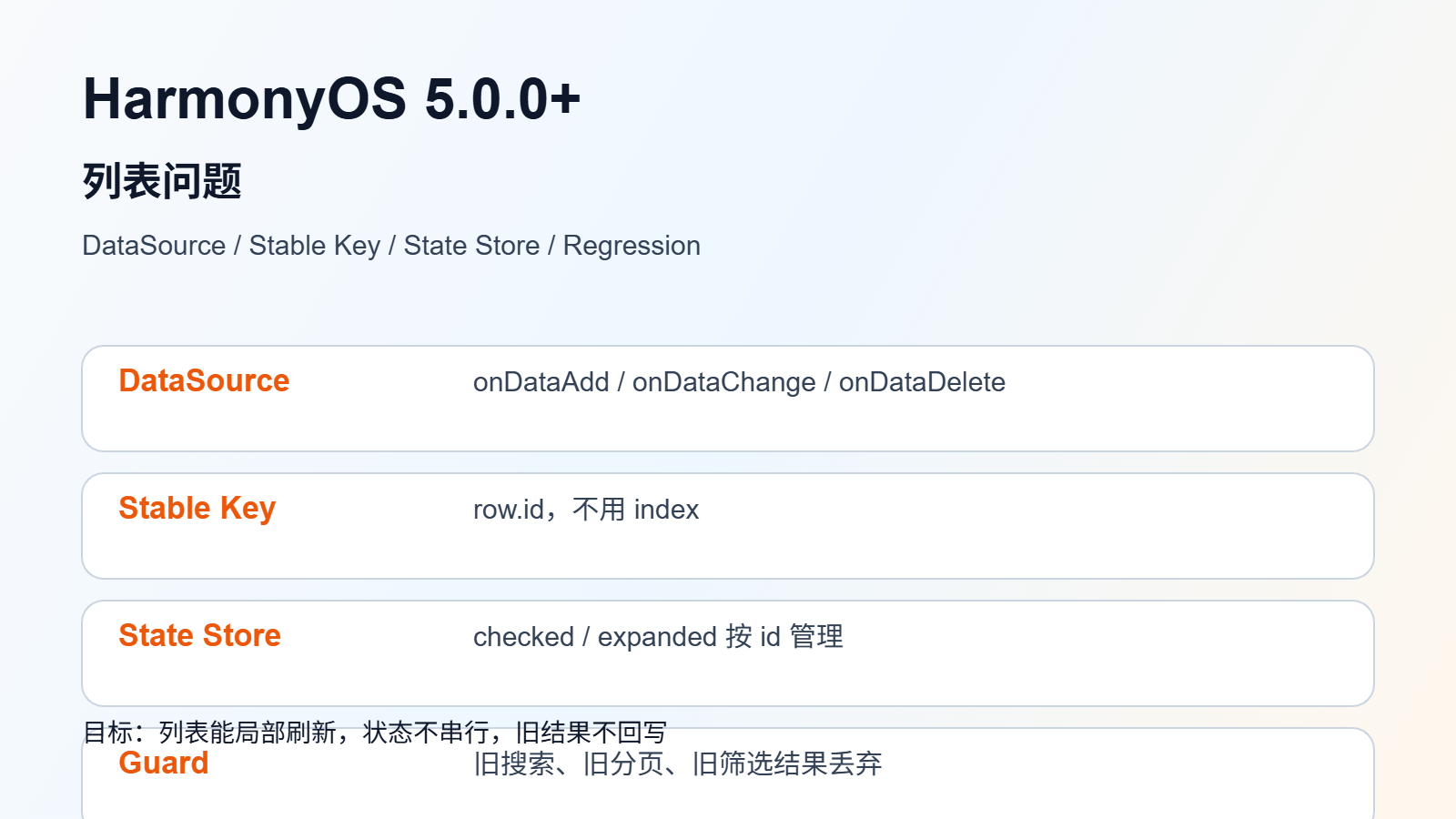Select the Guard card label
The width and height of the screenshot is (1456, 819).
point(164,763)
